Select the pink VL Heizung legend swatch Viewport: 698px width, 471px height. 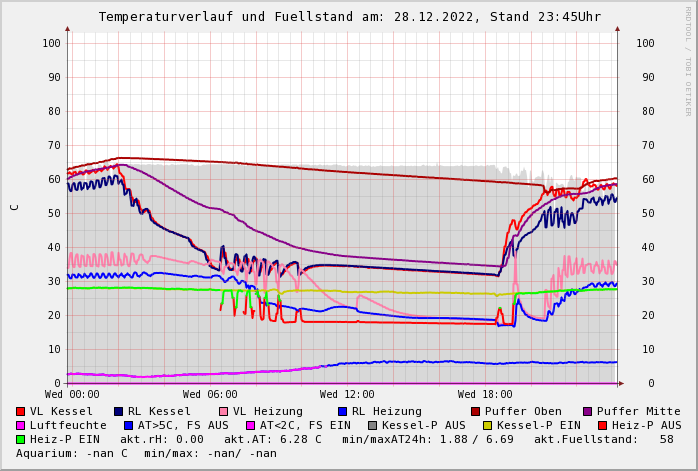tap(223, 412)
